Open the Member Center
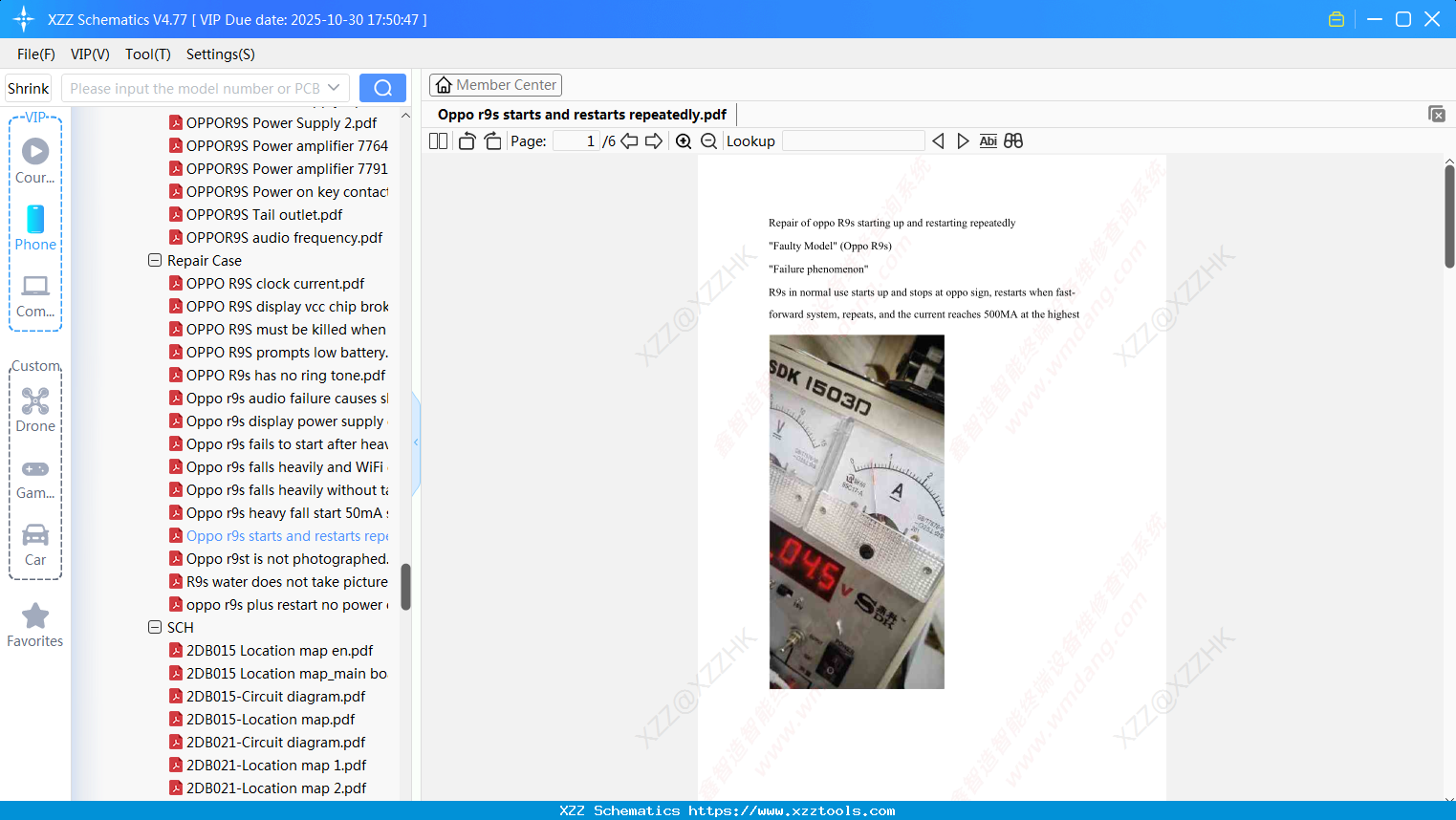The image size is (1456, 820). tap(495, 85)
